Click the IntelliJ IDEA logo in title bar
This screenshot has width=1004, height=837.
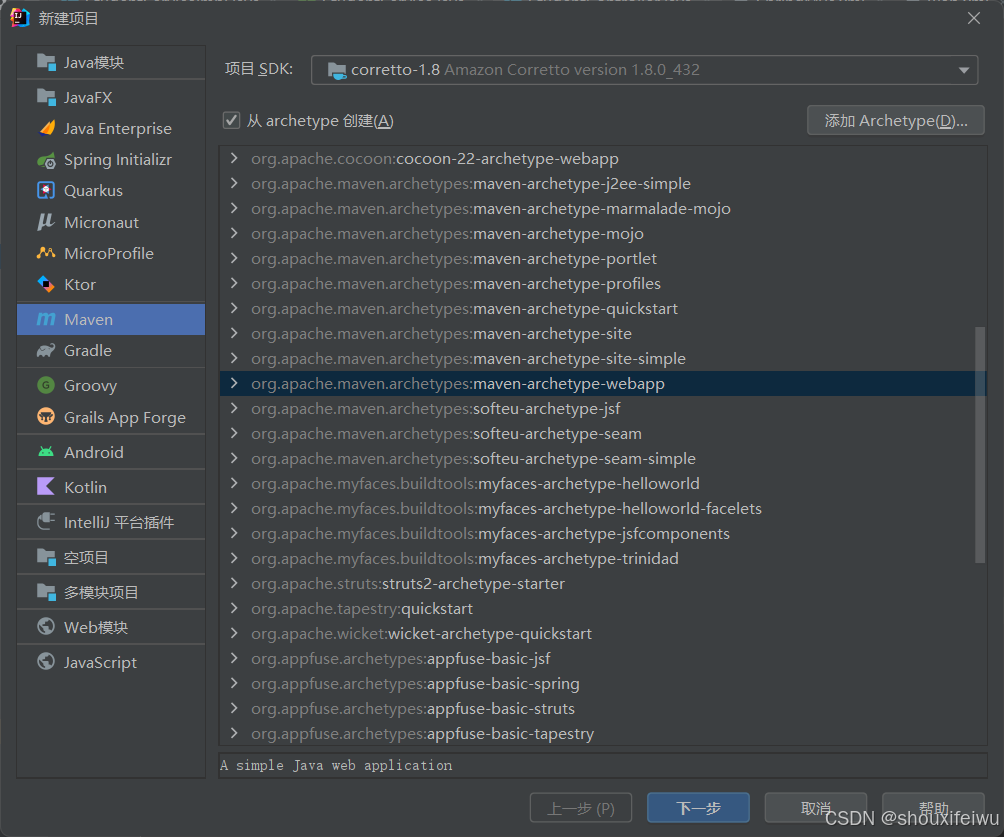point(20,18)
